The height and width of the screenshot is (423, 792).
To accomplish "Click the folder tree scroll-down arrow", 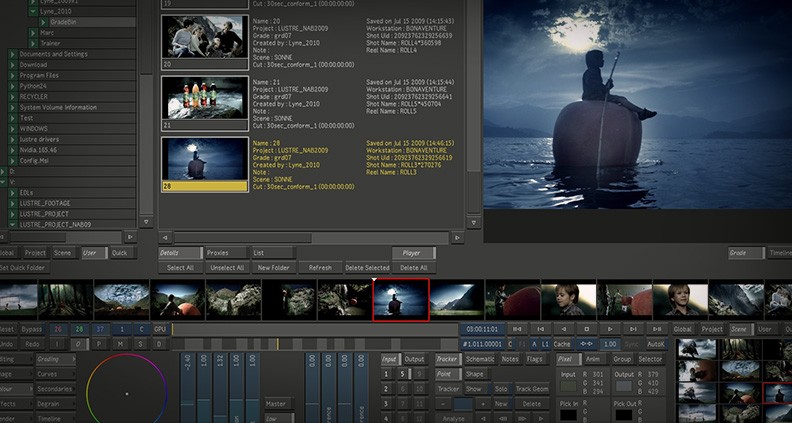I will [146, 222].
